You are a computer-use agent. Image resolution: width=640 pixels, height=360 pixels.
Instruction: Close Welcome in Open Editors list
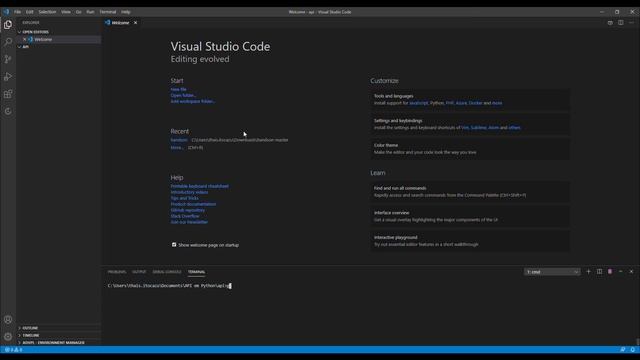point(24,40)
